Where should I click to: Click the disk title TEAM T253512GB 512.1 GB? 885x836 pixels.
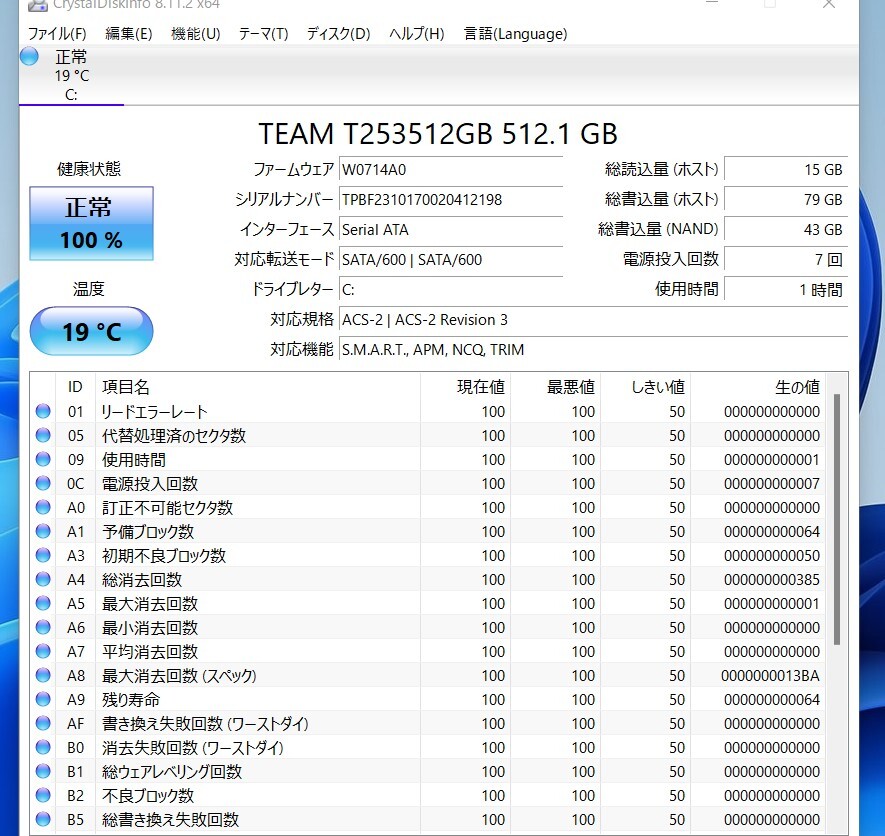pyautogui.click(x=438, y=134)
